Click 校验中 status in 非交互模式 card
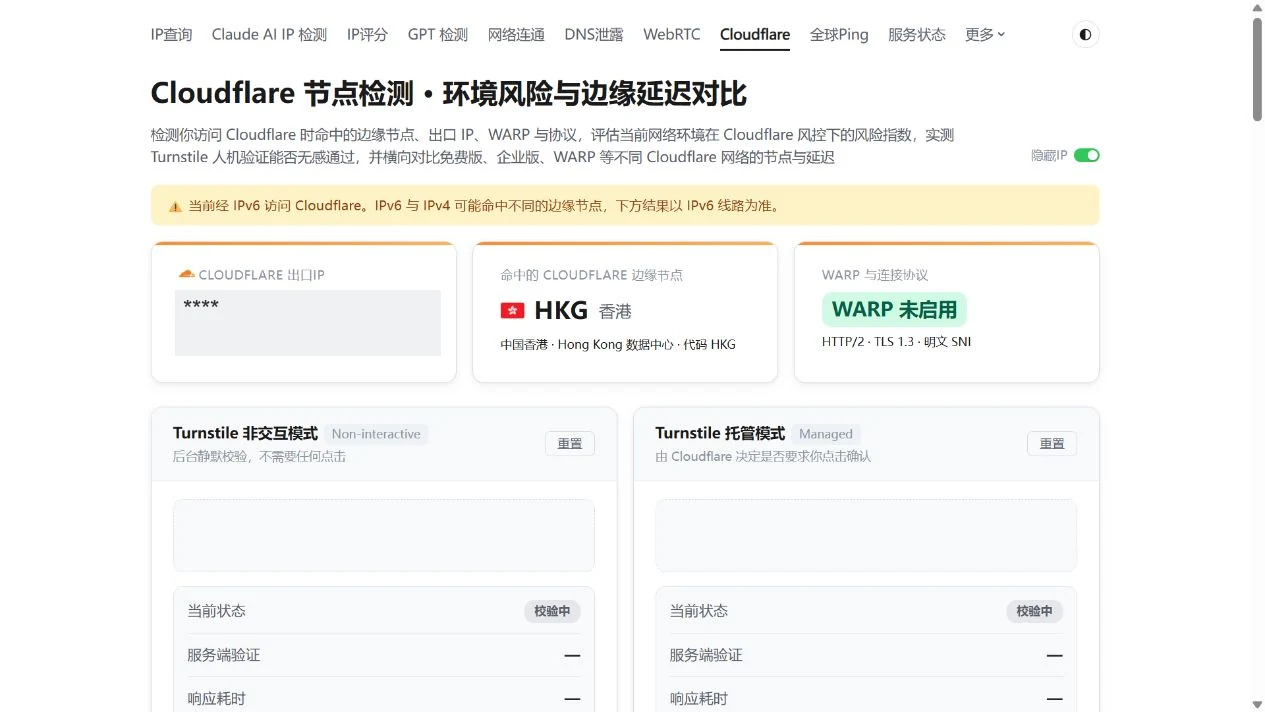 [x=552, y=611]
